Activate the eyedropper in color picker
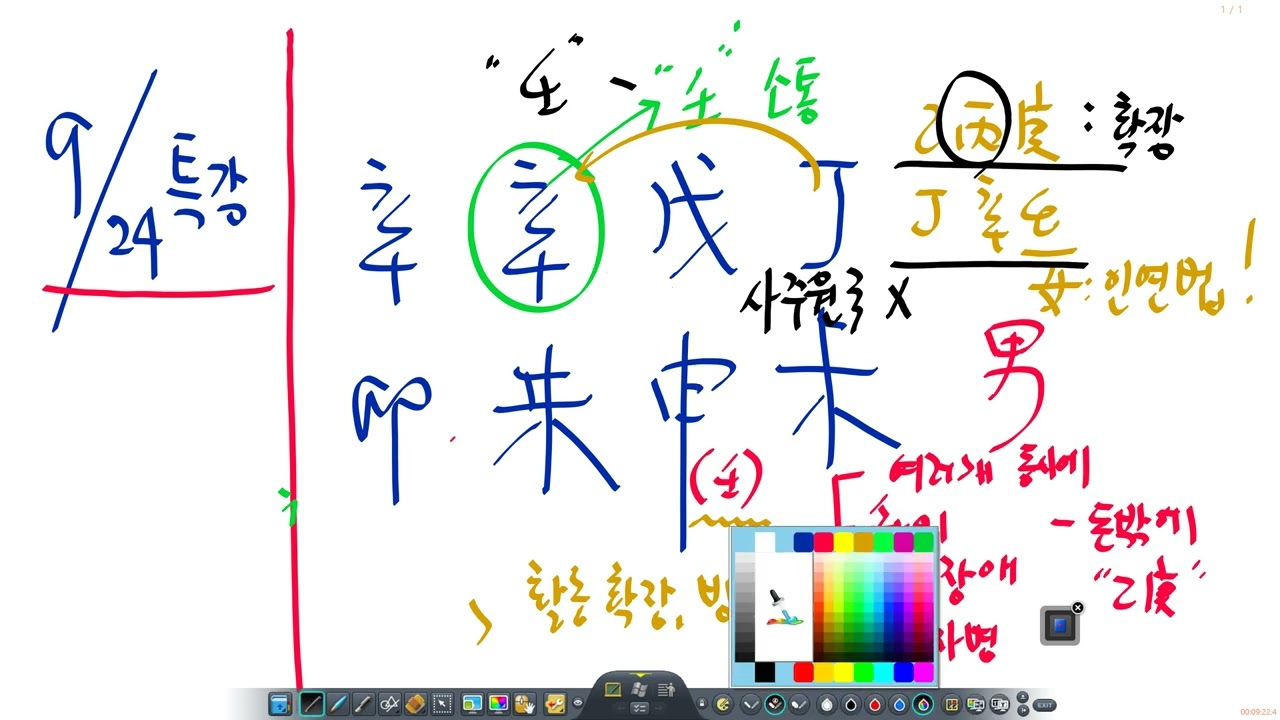1280x720 pixels. pyautogui.click(x=784, y=608)
